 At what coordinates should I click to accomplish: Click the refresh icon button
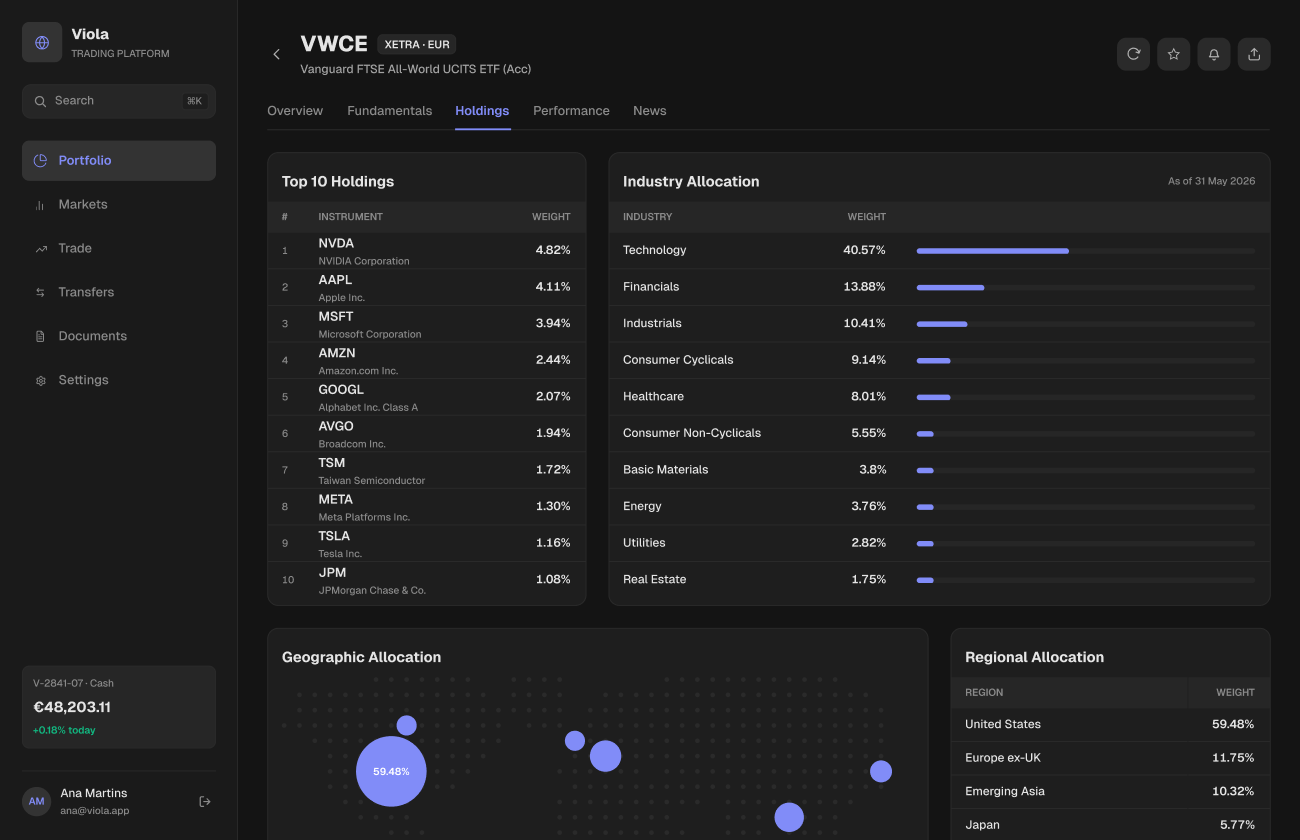pyautogui.click(x=1133, y=54)
